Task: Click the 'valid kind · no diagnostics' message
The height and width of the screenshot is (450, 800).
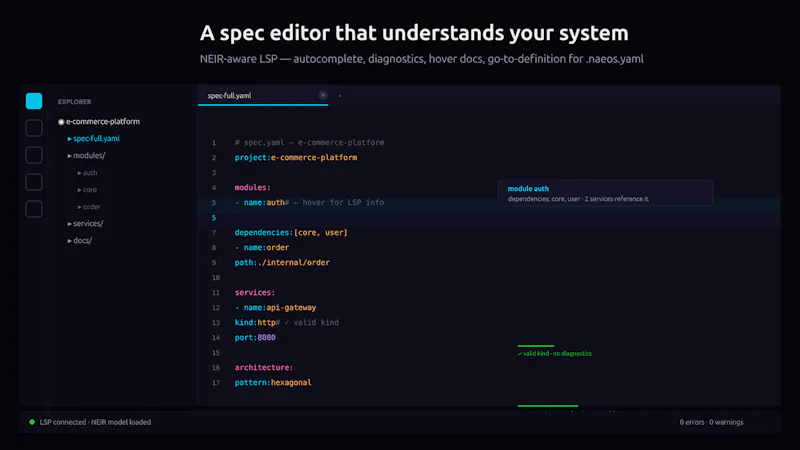Action: point(555,354)
